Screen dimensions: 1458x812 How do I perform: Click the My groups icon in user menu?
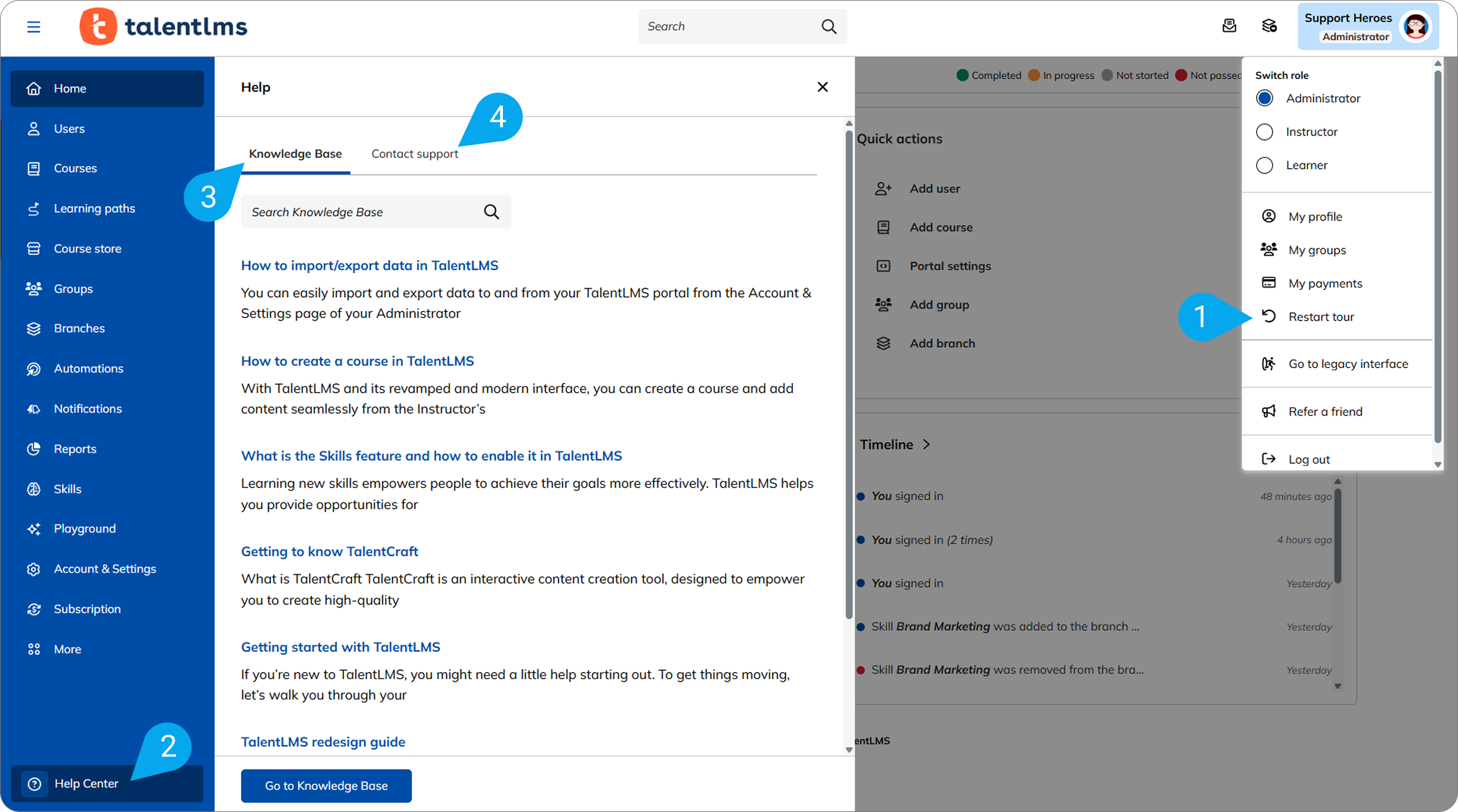(1269, 250)
